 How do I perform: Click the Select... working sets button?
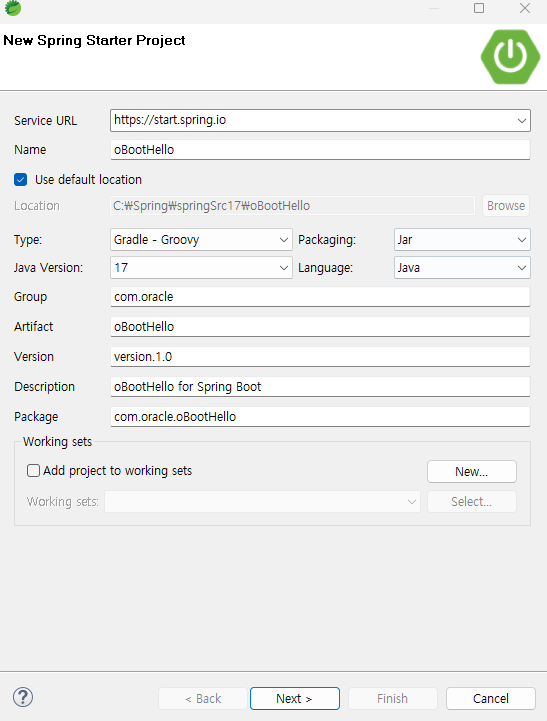point(472,501)
